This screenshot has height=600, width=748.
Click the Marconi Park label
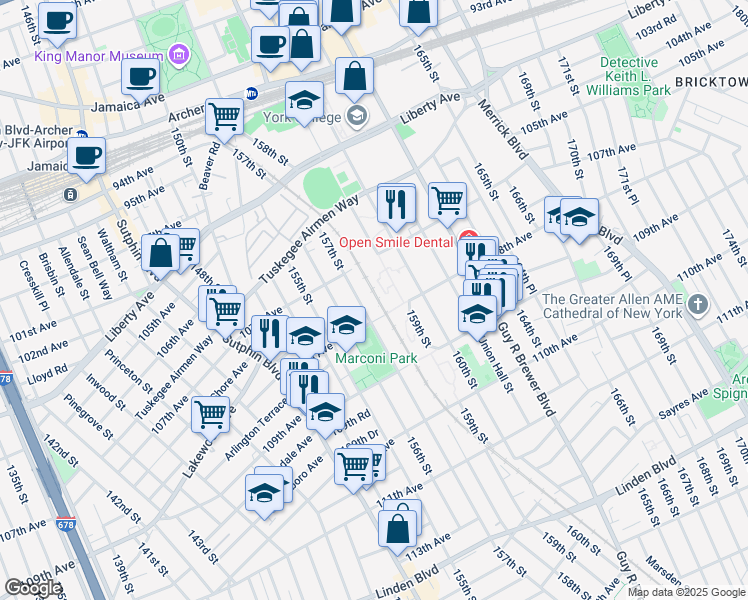[376, 358]
